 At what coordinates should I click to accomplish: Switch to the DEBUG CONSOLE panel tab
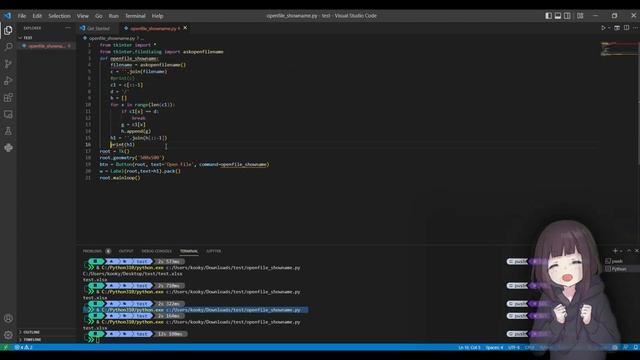pos(157,251)
